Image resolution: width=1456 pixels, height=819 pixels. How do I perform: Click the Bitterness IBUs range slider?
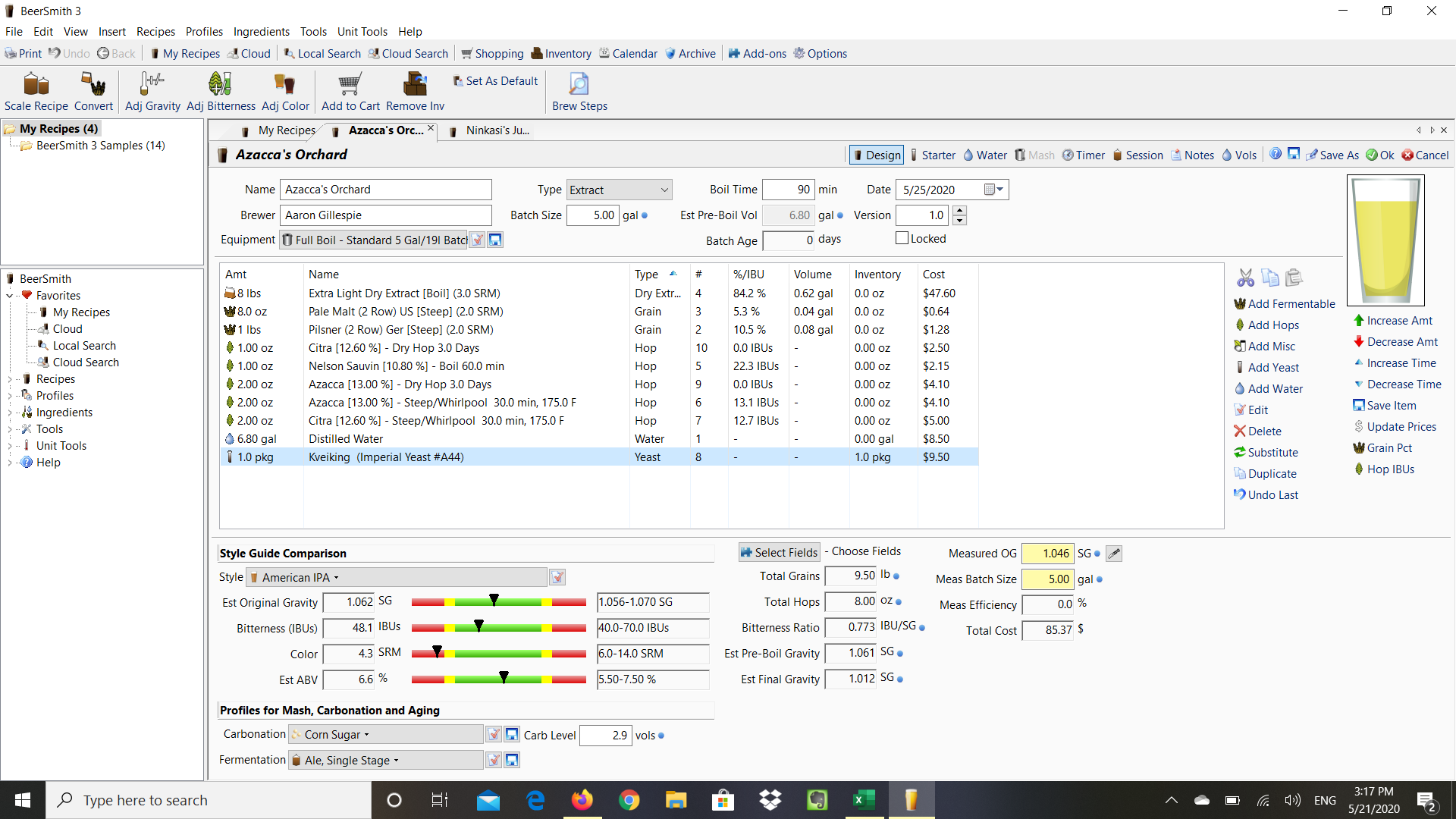498,628
